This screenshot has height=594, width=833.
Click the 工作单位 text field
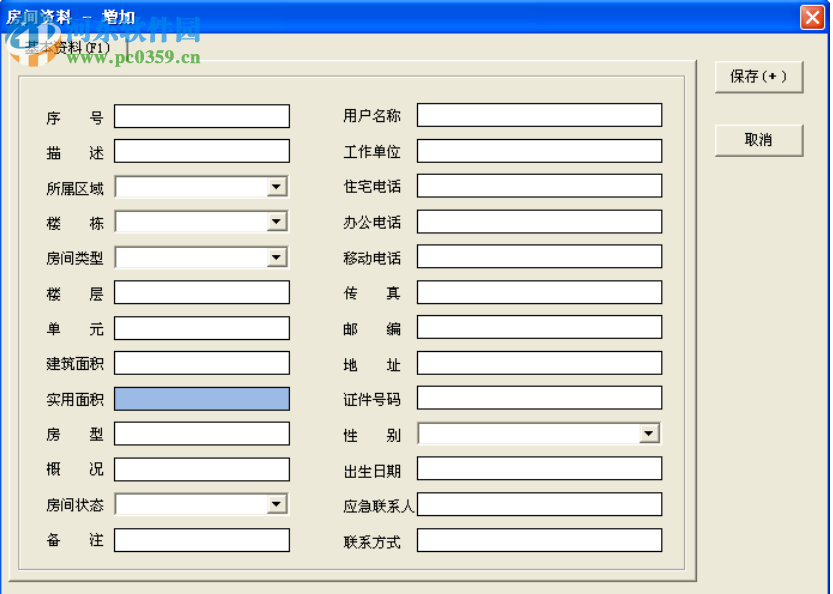coord(540,150)
